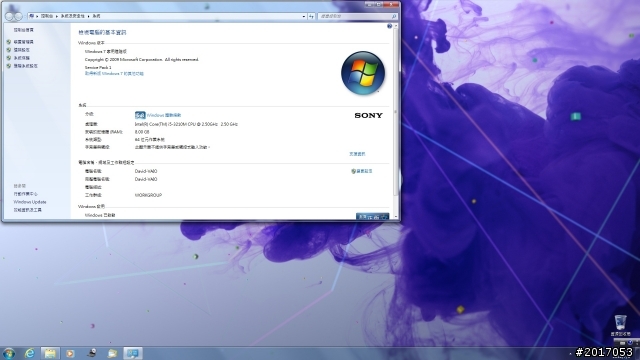Expand the arrow after 控制台 in the breadcrumb
640x360 pixels.
click(57, 16)
